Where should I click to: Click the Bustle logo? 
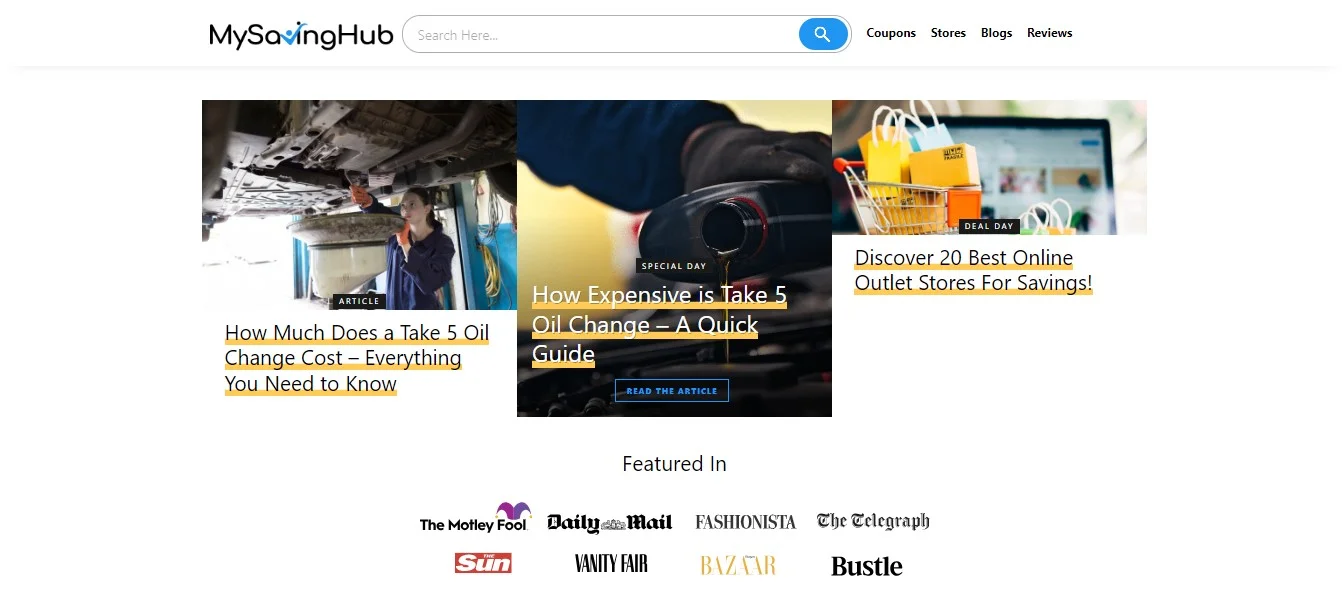click(x=867, y=566)
